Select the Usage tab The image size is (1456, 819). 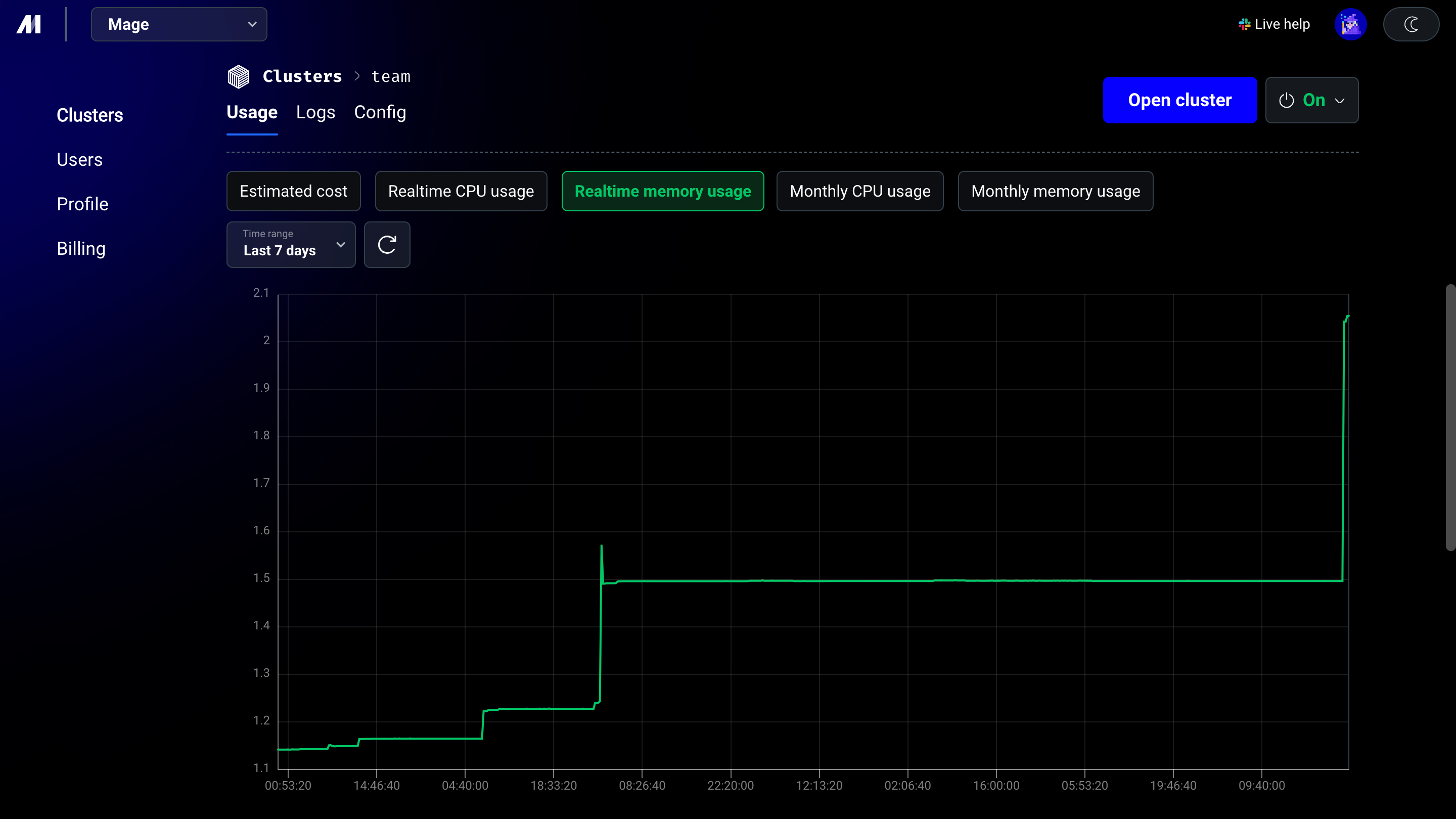click(x=252, y=112)
